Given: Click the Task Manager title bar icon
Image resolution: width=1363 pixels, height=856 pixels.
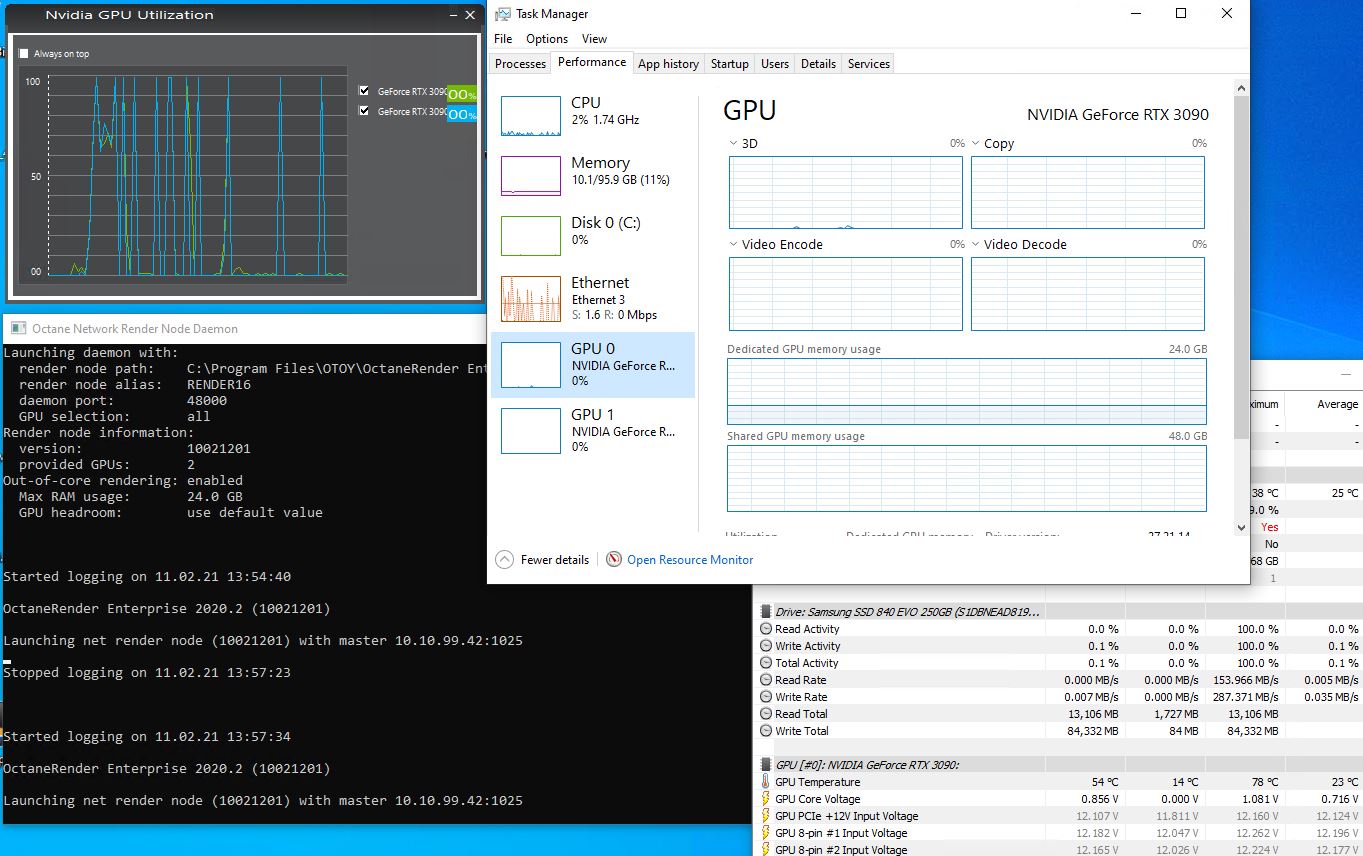Looking at the screenshot, I should [x=503, y=14].
